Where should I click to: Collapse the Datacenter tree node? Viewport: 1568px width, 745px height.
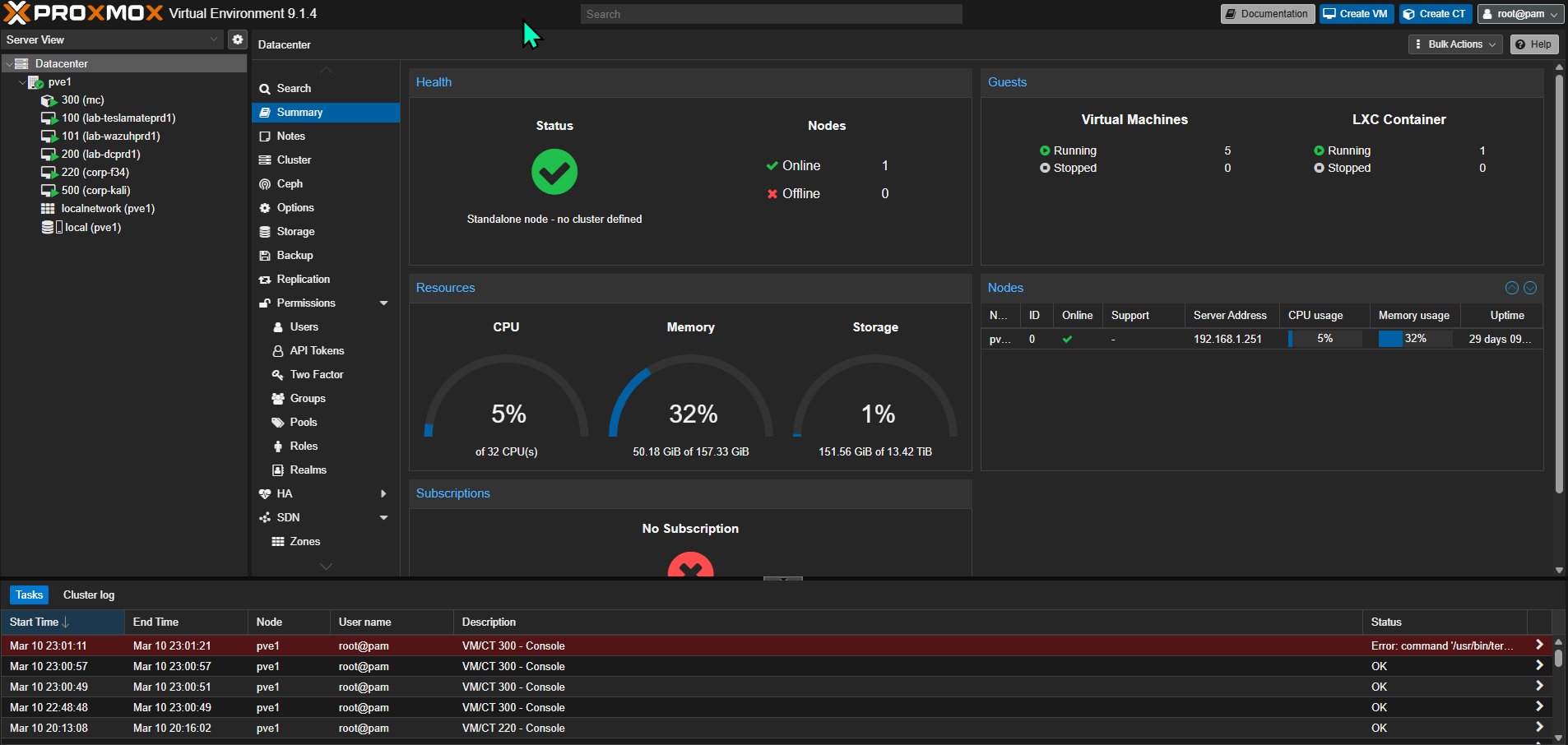click(9, 63)
